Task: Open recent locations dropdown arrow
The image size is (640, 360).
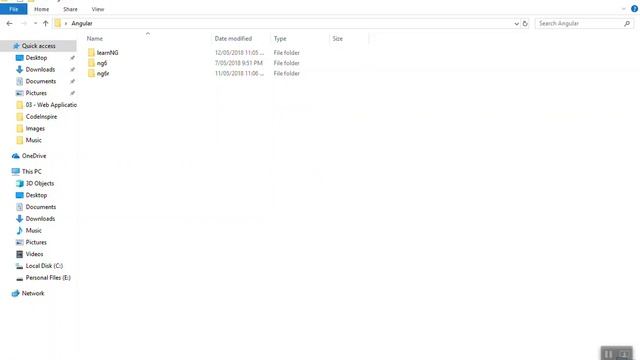Action: pos(36,24)
